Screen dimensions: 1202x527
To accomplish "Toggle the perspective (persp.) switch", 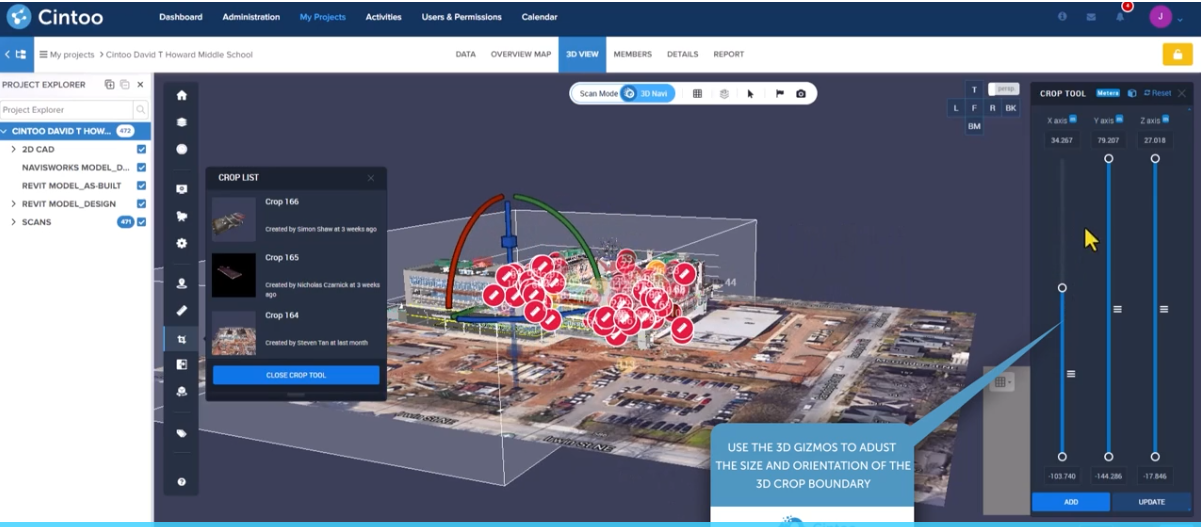I will 1003,89.
